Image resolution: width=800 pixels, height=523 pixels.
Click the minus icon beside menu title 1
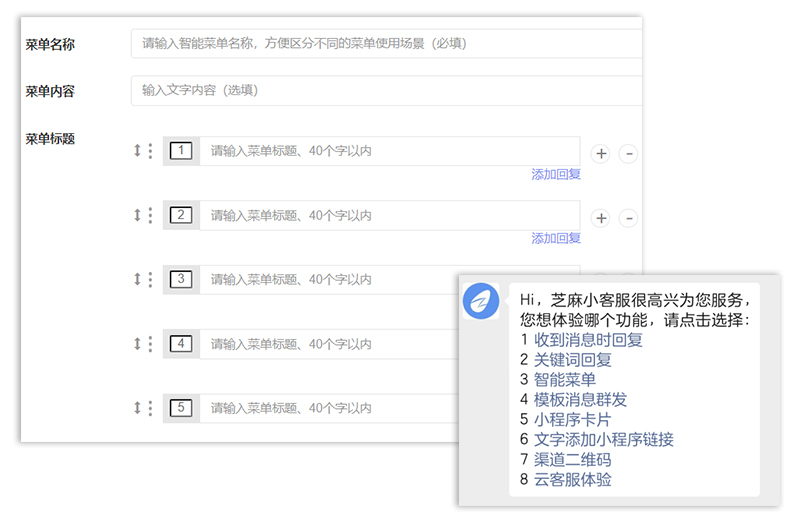coord(629,154)
